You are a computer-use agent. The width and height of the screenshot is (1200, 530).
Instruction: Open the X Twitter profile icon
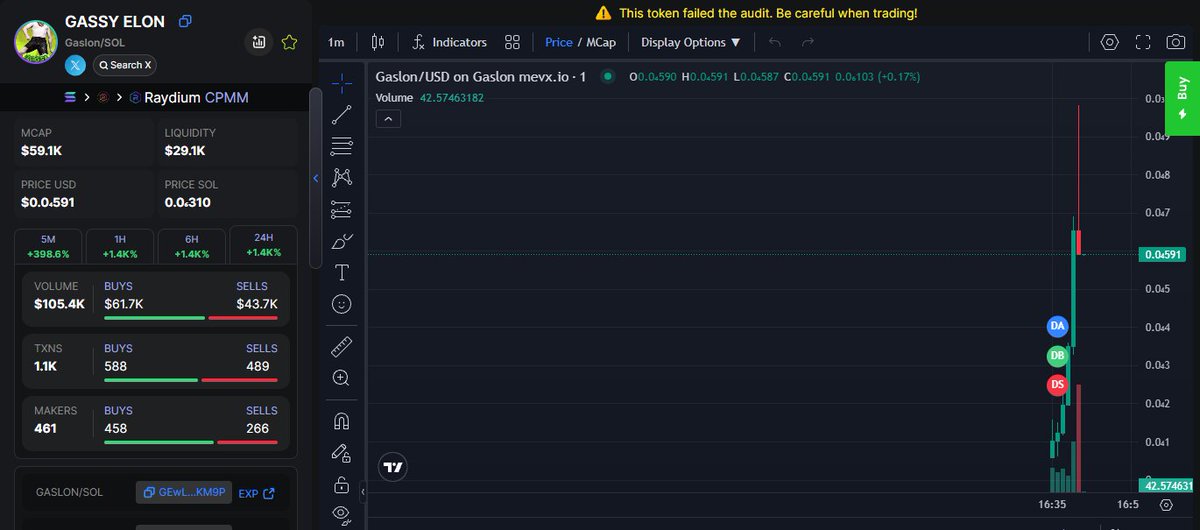click(76, 65)
